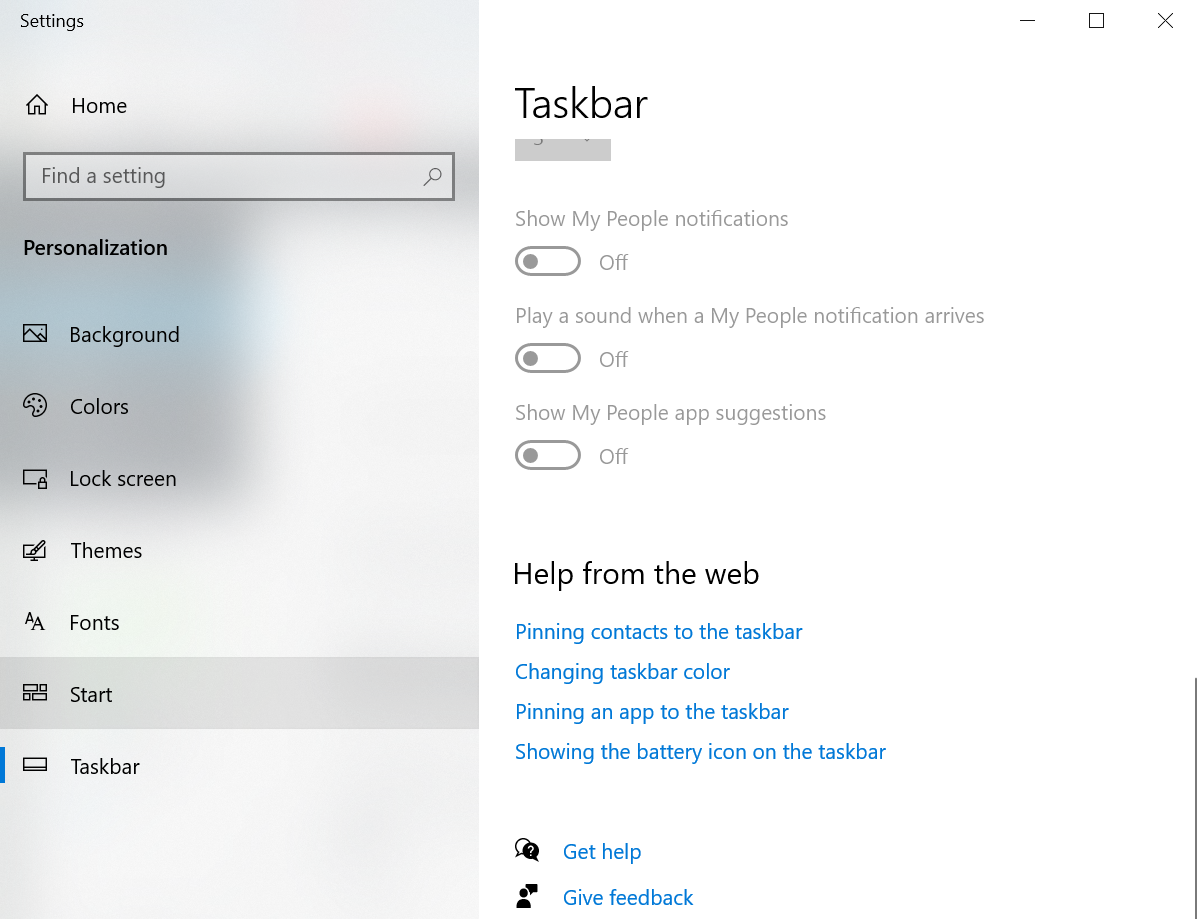Turn on sound for My People notifications
Viewport: 1197px width, 919px height.
coord(548,358)
